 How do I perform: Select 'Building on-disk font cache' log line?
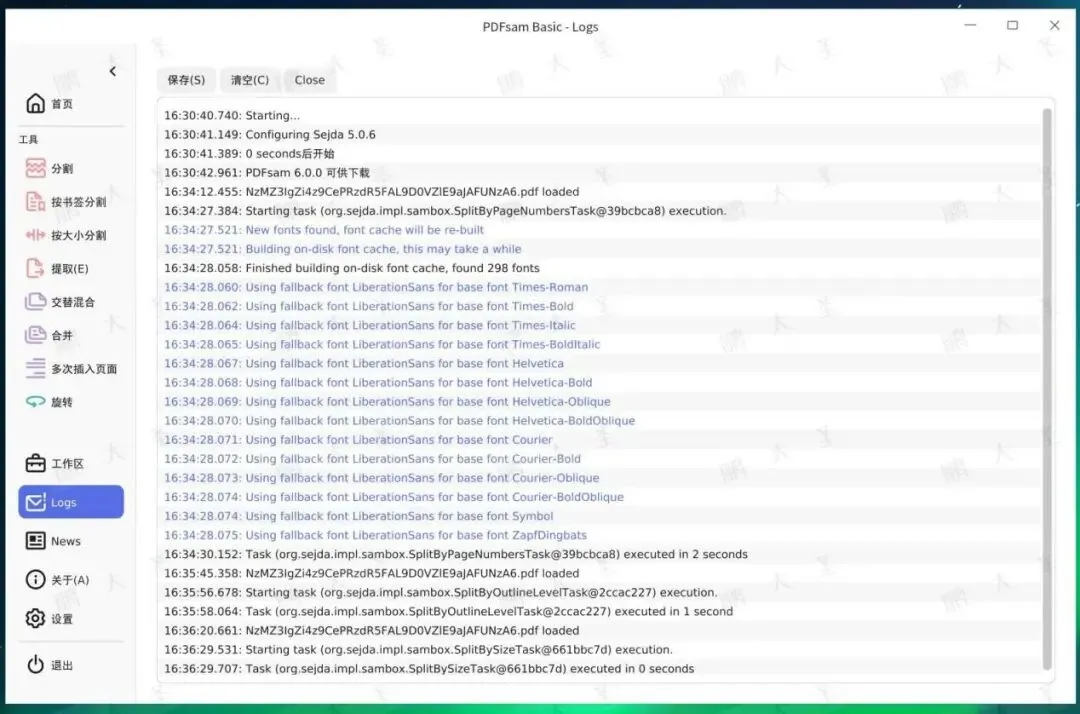coord(599,249)
